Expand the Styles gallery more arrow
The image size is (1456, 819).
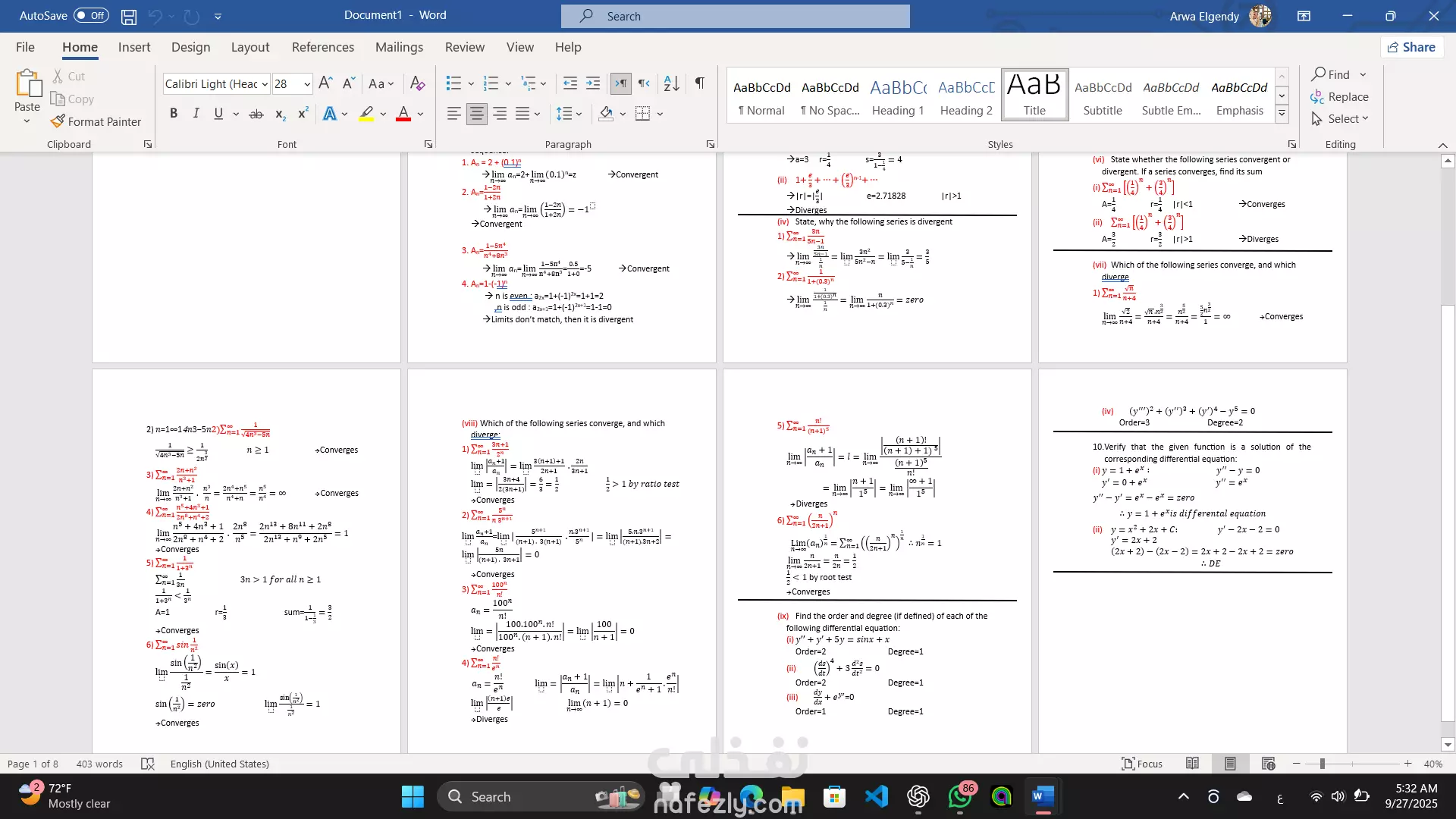click(x=1282, y=114)
